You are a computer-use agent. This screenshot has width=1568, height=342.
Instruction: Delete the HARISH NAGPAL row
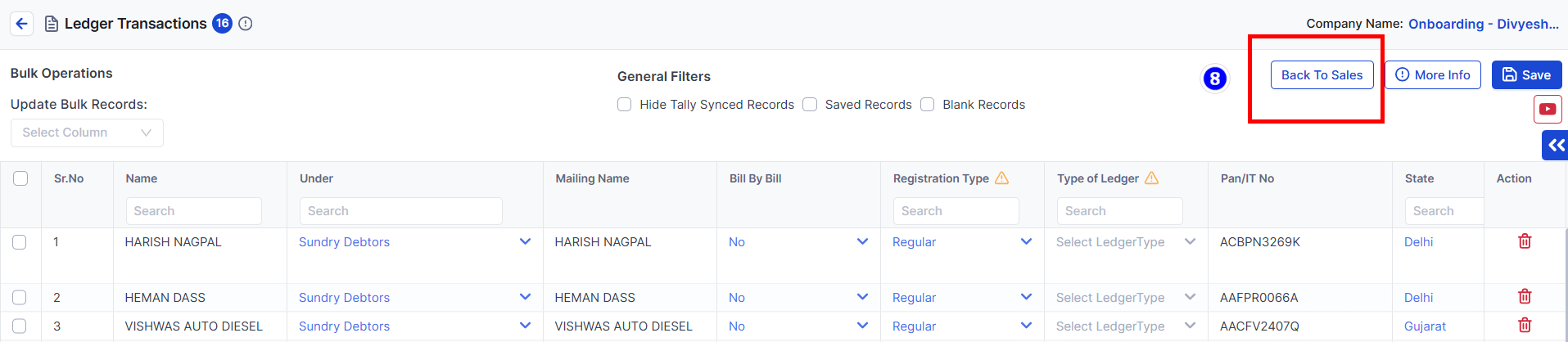coord(1525,241)
